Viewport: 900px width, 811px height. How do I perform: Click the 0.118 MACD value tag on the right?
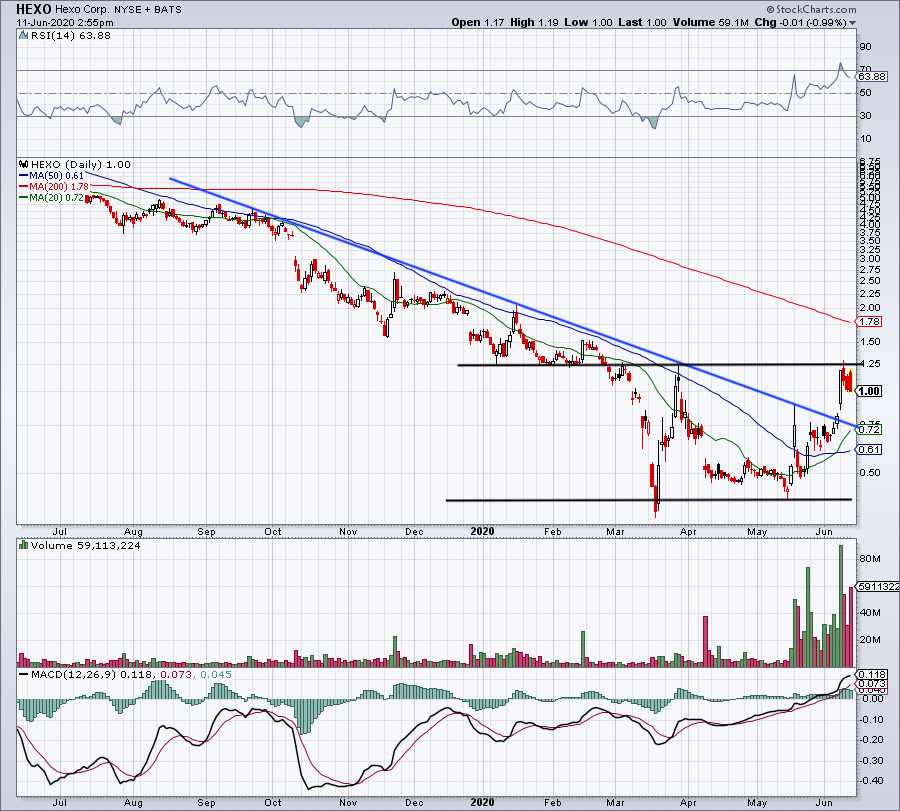[x=871, y=674]
